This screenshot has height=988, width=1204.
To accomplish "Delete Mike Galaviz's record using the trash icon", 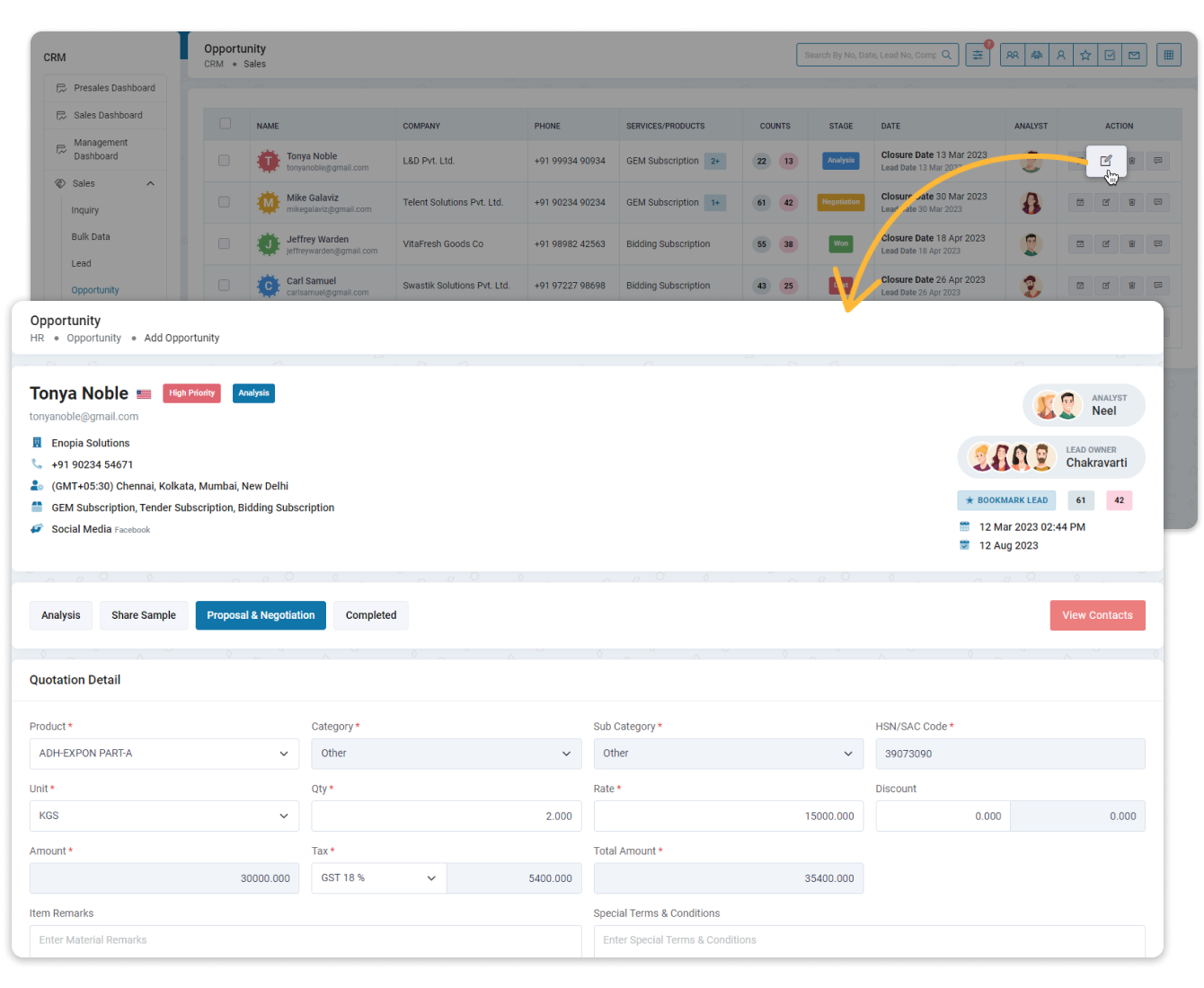I will (x=1131, y=202).
